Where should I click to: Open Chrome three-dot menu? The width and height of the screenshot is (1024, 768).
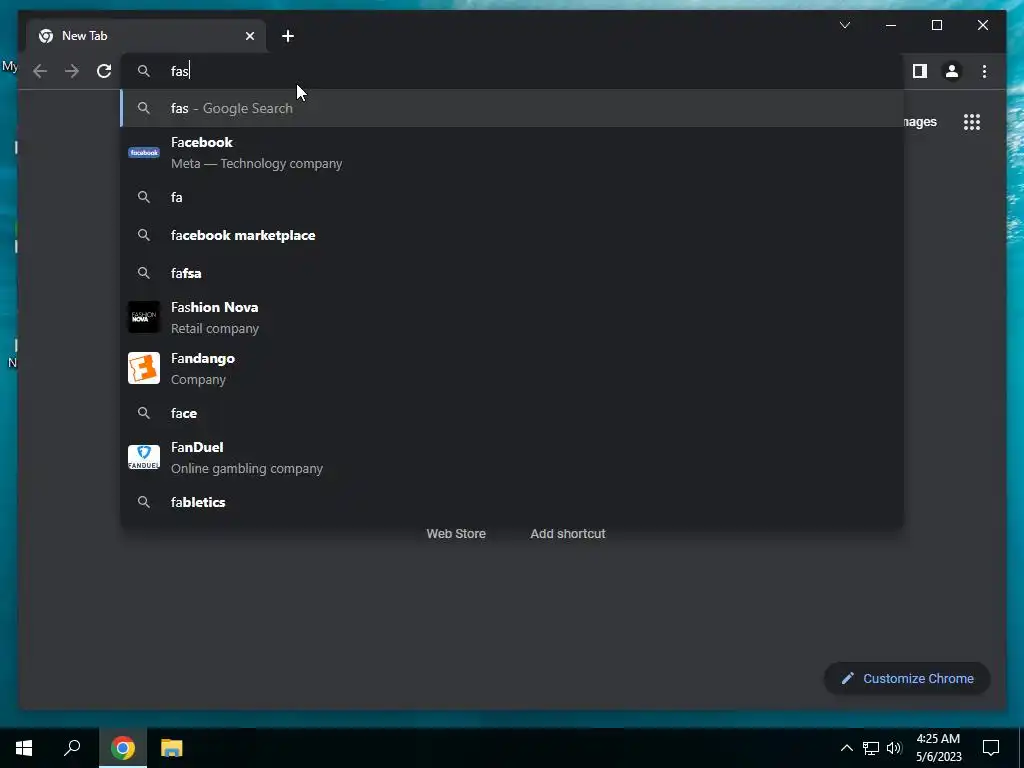(x=984, y=71)
